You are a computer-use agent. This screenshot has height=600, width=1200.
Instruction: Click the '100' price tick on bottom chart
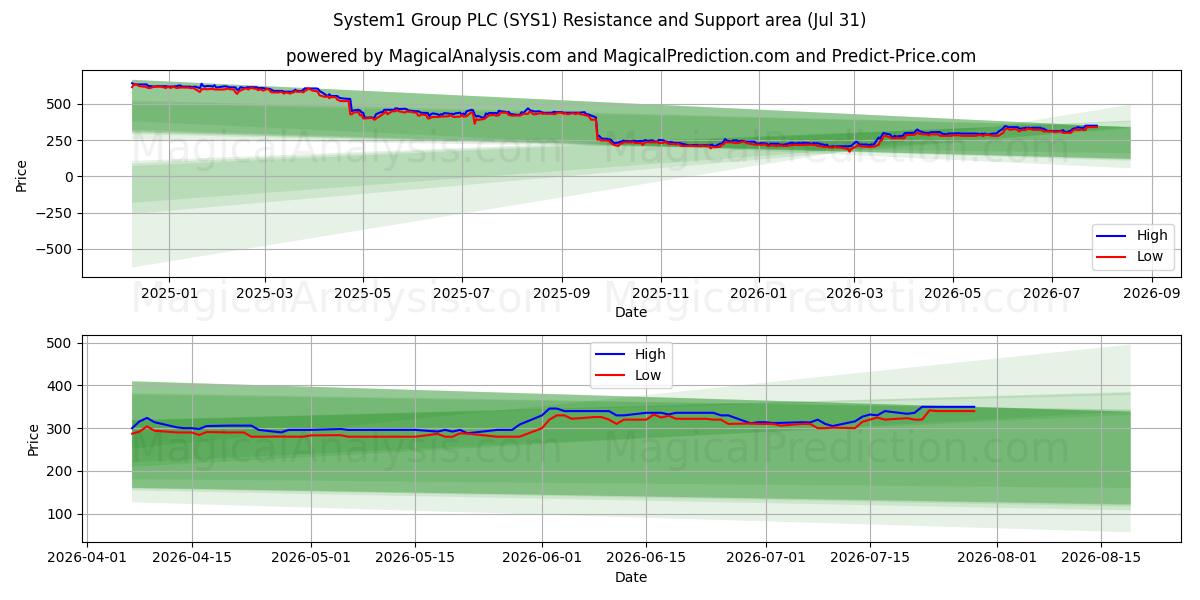point(62,514)
